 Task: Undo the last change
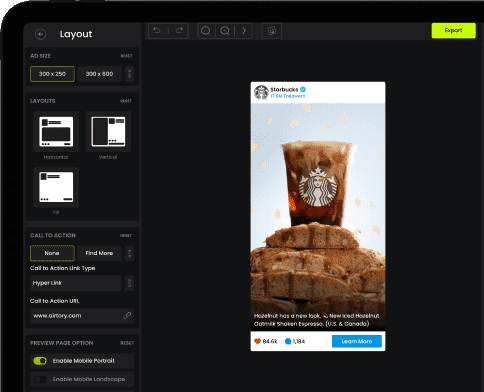tap(157, 31)
